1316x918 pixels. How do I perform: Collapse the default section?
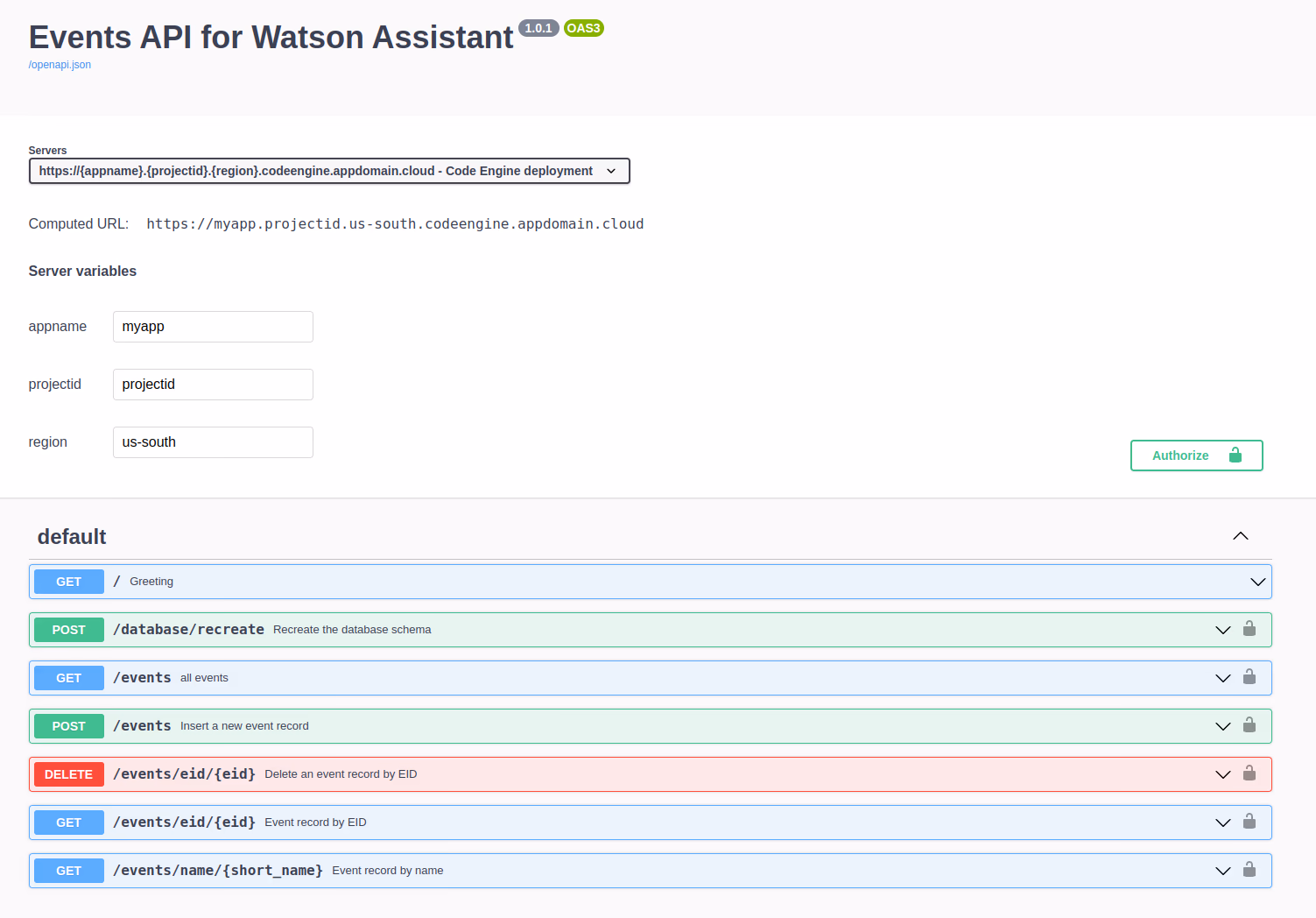coord(1240,535)
